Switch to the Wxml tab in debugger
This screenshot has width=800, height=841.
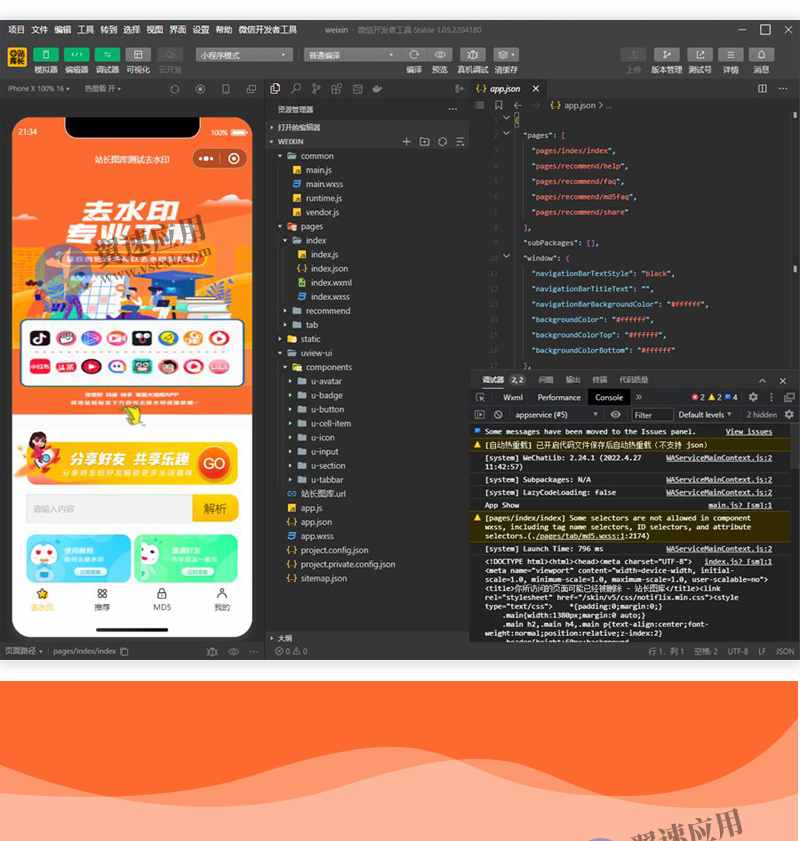[x=513, y=397]
